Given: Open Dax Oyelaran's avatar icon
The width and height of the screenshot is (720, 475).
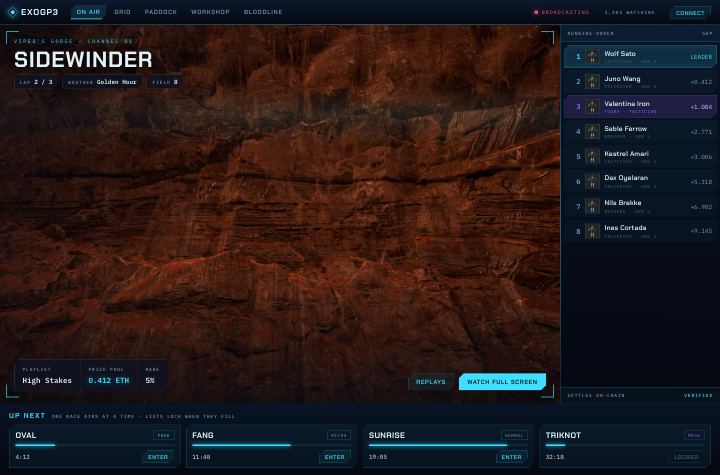Looking at the screenshot, I should (592, 181).
